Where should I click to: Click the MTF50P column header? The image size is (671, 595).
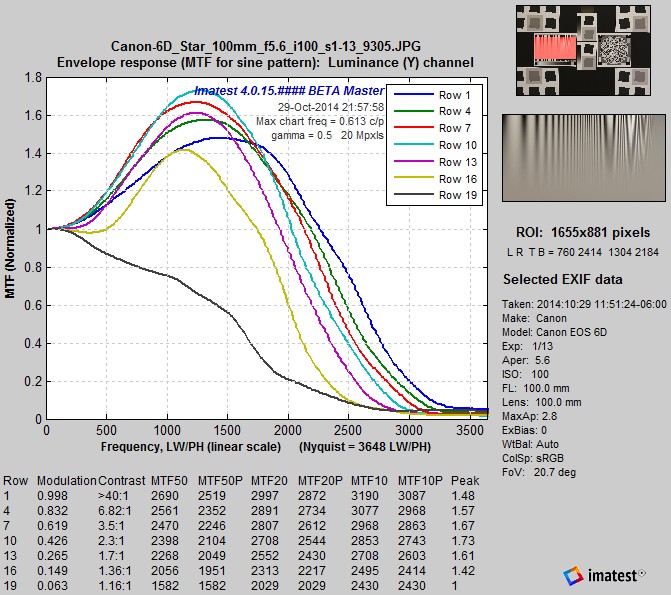(x=220, y=481)
